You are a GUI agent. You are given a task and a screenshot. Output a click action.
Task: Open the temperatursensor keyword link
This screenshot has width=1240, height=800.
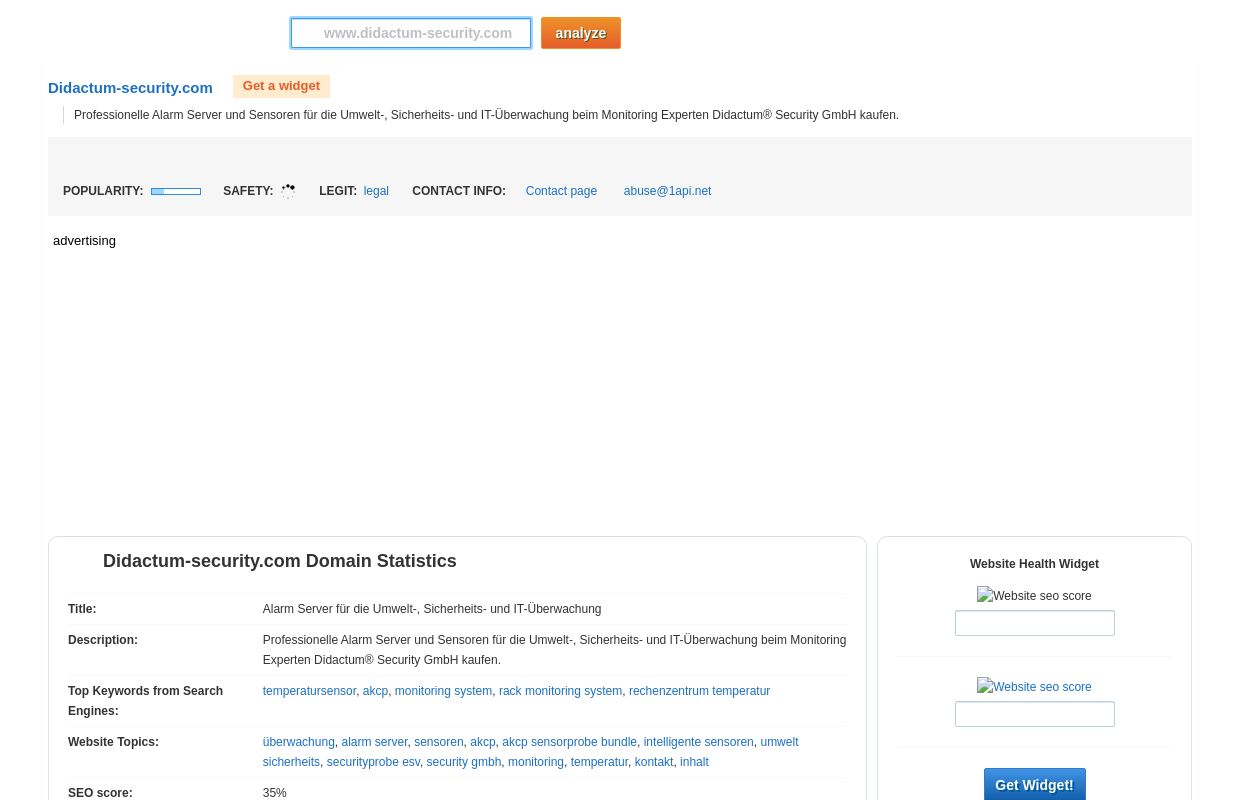coord(309,691)
